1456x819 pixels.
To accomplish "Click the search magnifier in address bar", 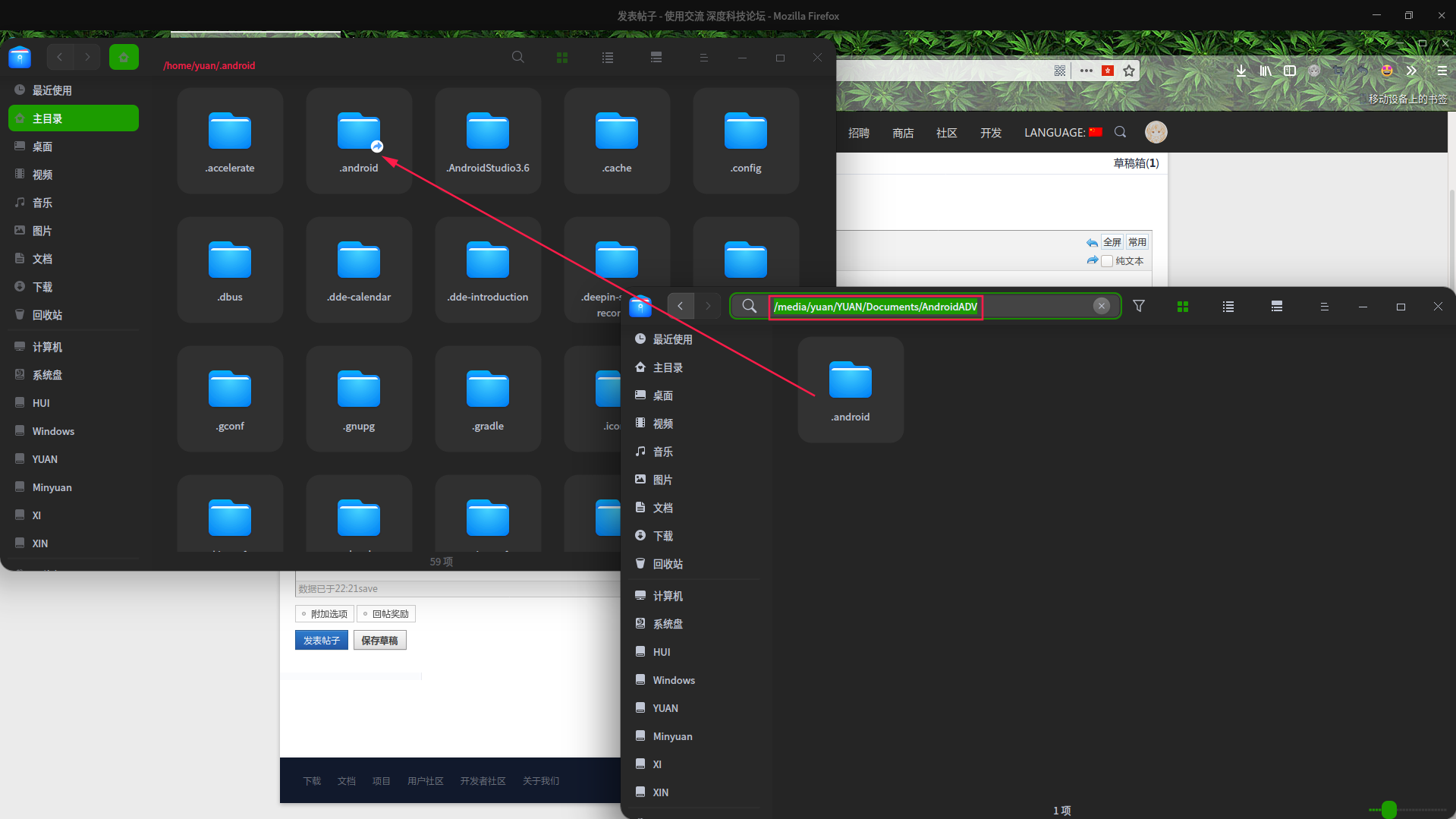I will coord(749,306).
